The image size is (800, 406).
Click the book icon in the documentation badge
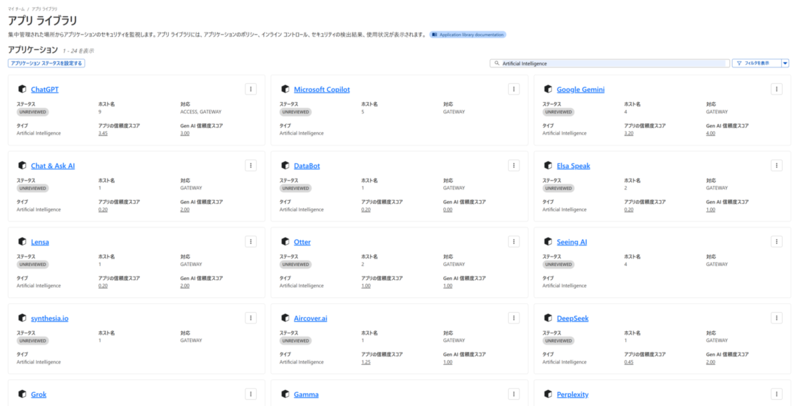pos(434,35)
